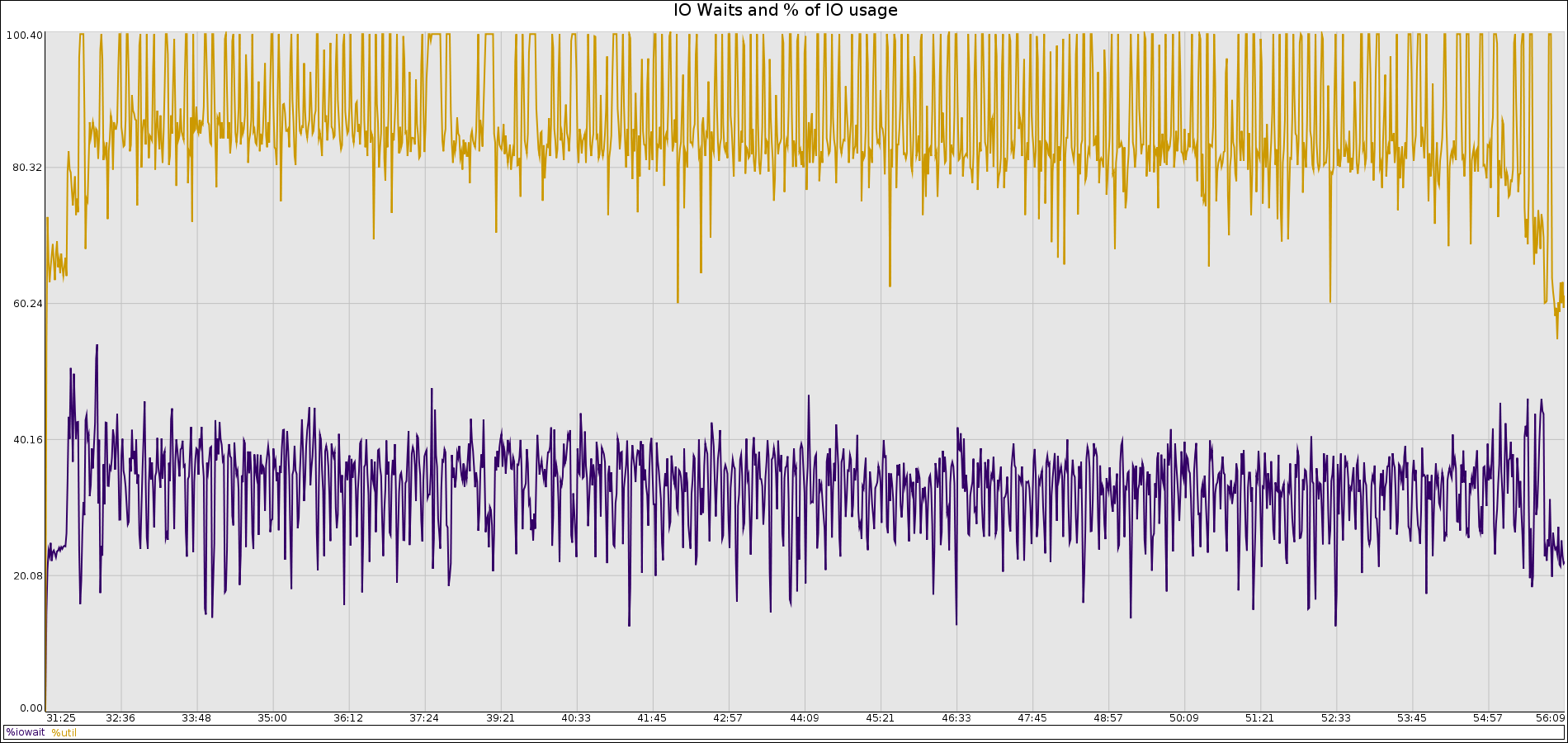Image resolution: width=1568 pixels, height=743 pixels.
Task: Click the x-axis time label 37:24
Action: [x=424, y=718]
